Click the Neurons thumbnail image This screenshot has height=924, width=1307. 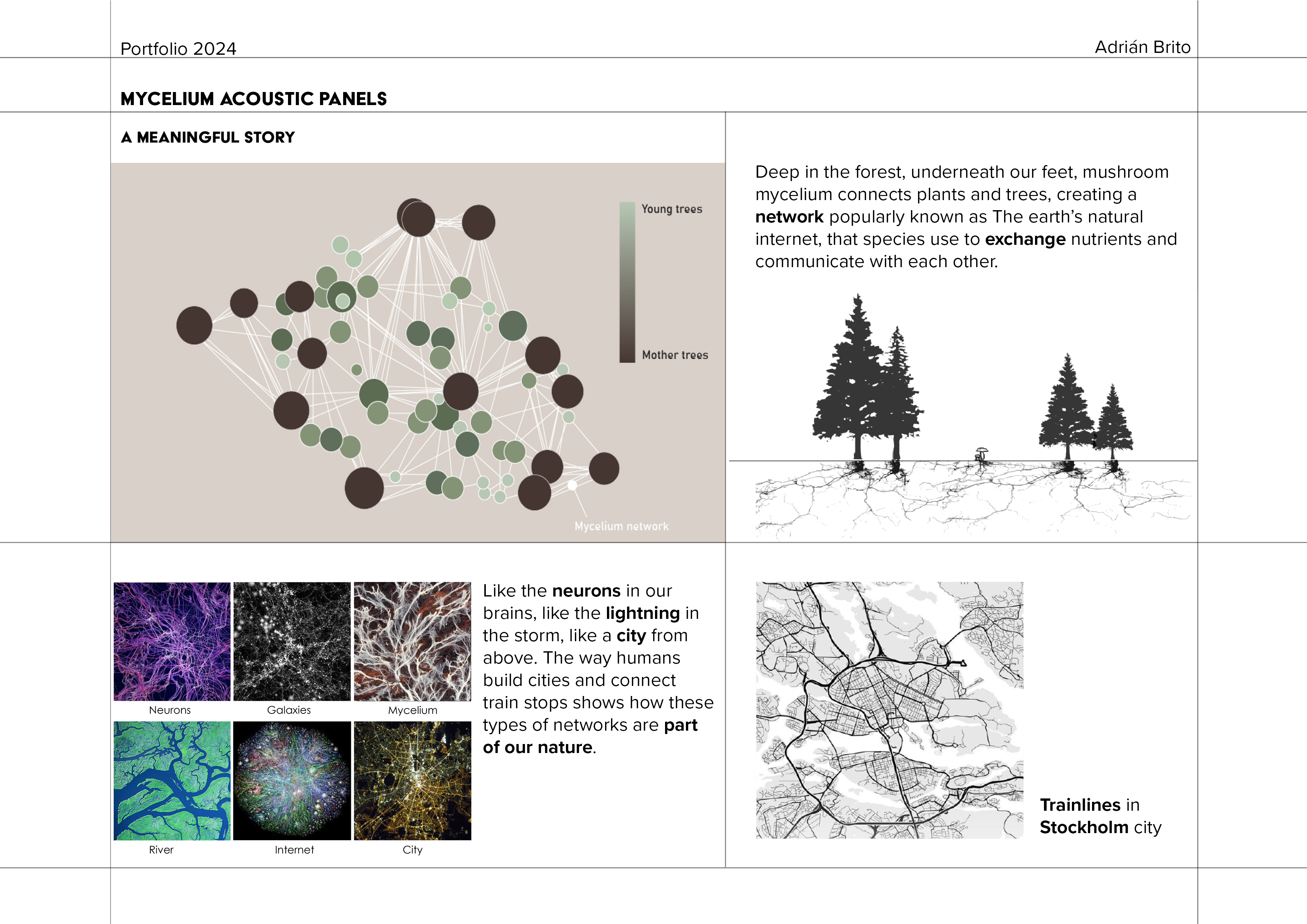tap(172, 641)
